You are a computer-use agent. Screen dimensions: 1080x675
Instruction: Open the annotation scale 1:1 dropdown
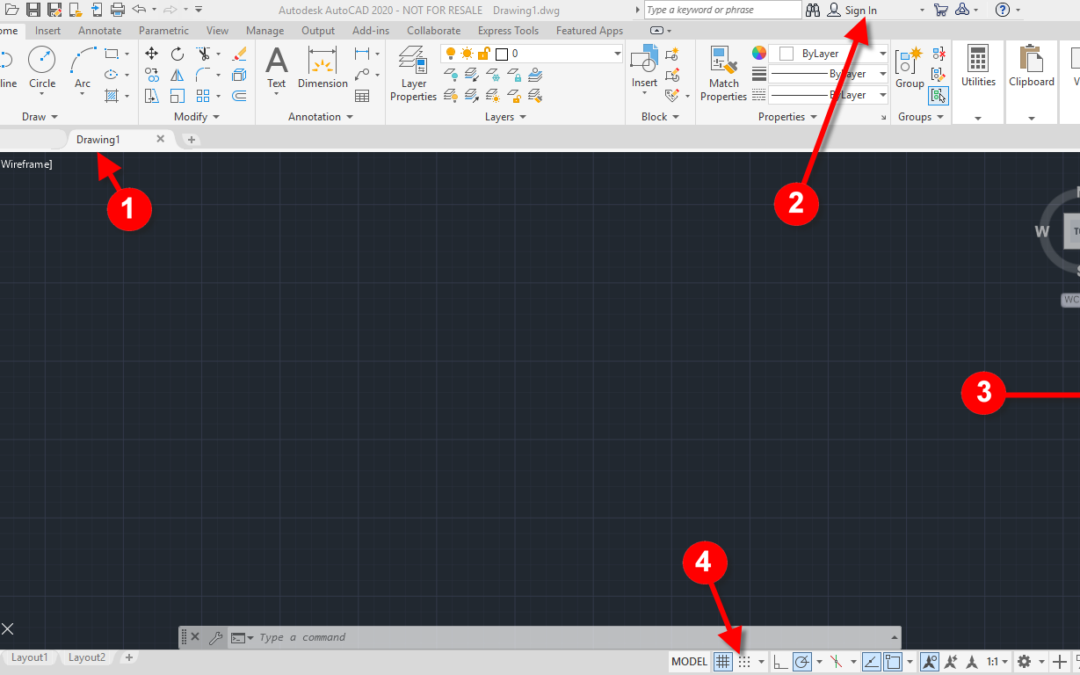pos(997,662)
